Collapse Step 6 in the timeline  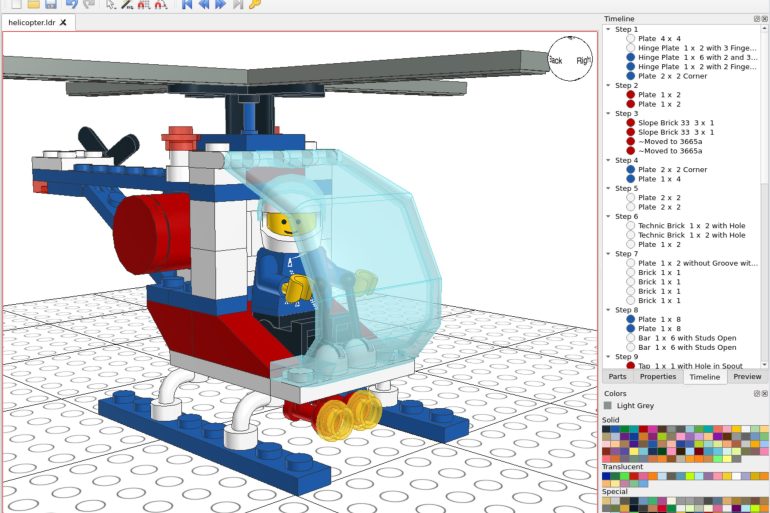click(608, 216)
